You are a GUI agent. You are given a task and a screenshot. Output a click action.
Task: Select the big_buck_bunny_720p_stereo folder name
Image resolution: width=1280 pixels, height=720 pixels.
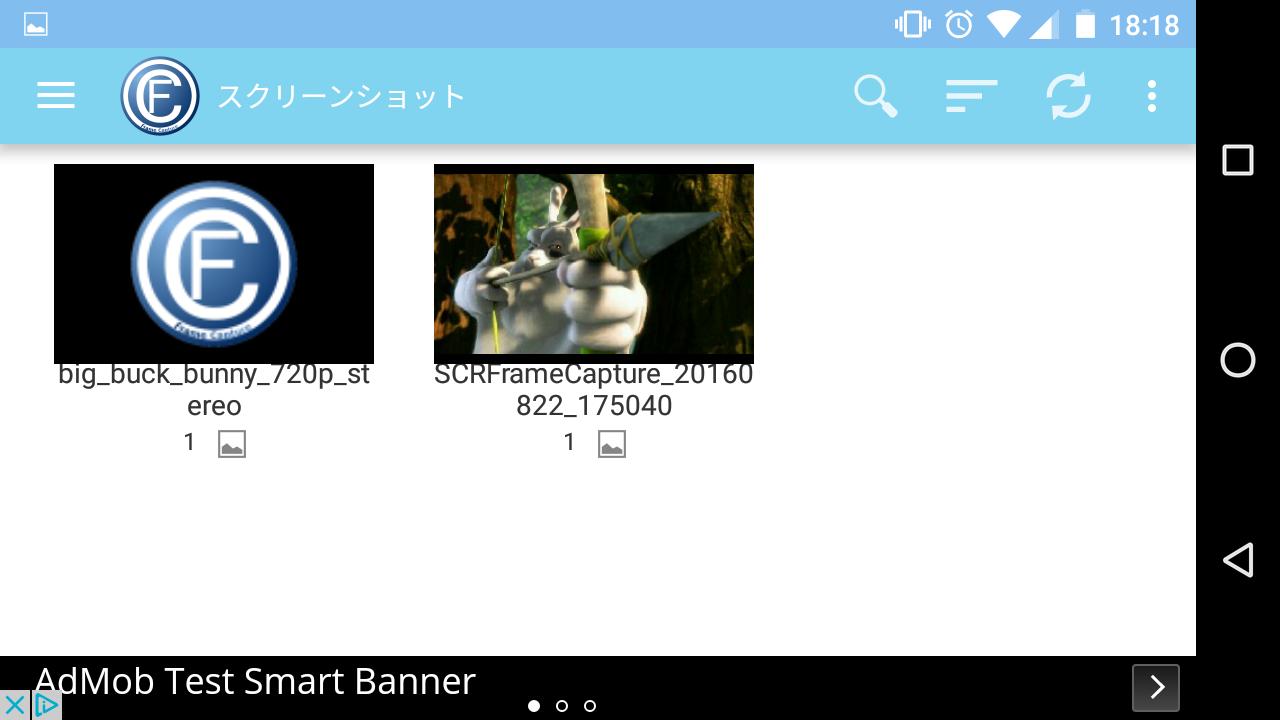pos(214,390)
